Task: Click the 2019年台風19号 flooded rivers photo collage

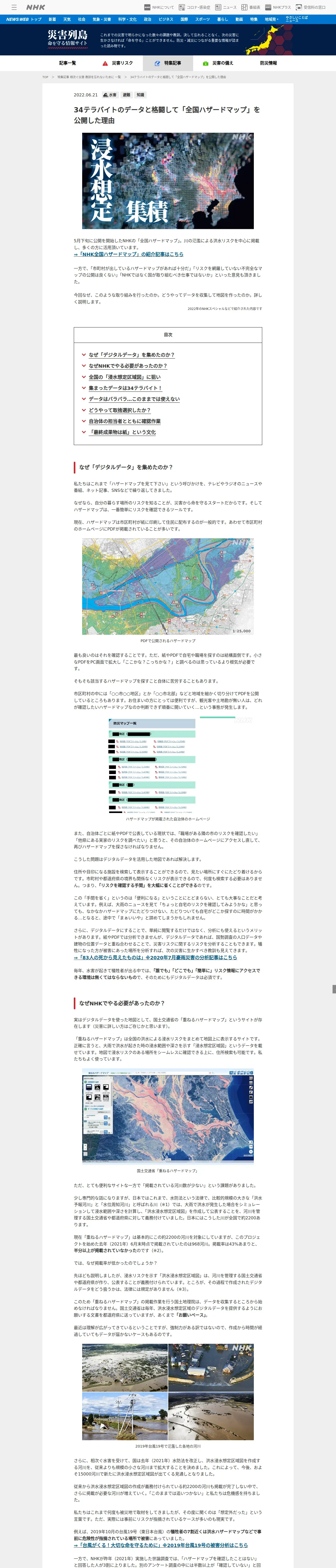Action: point(168,1392)
